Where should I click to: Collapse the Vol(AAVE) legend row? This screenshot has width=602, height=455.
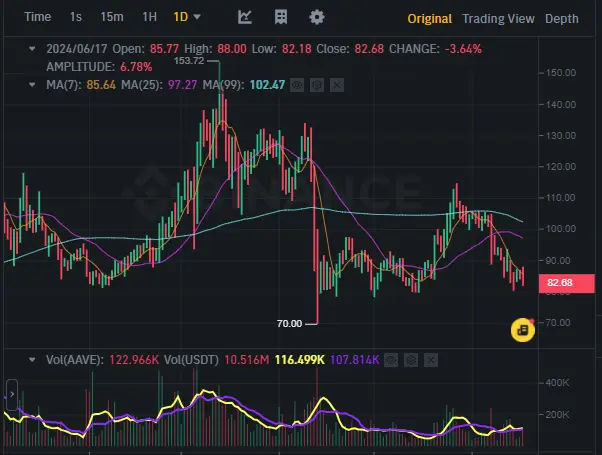(32, 360)
